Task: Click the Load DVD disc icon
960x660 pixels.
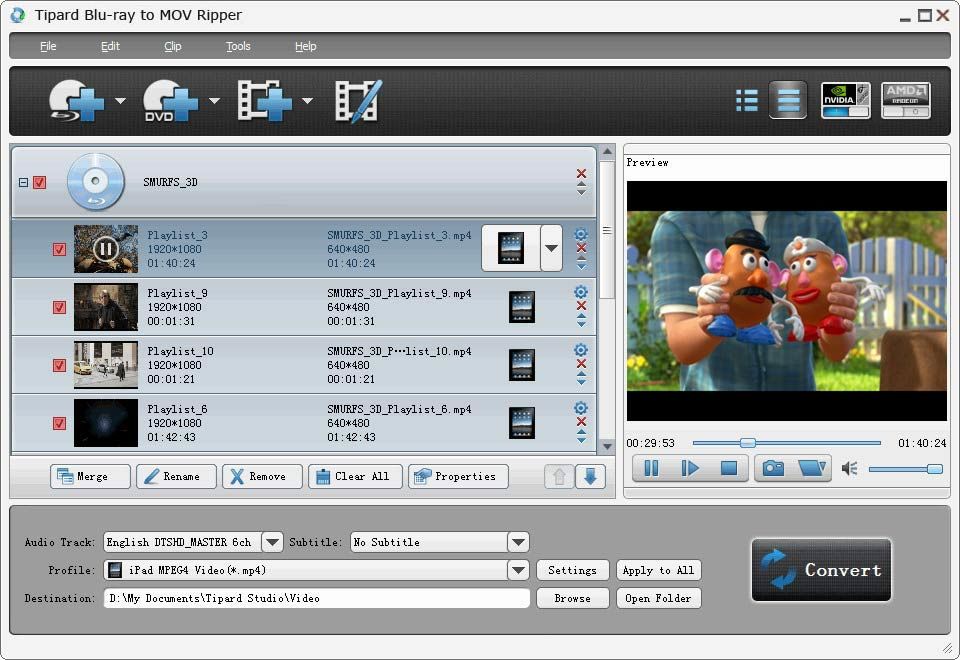Action: pyautogui.click(x=170, y=100)
